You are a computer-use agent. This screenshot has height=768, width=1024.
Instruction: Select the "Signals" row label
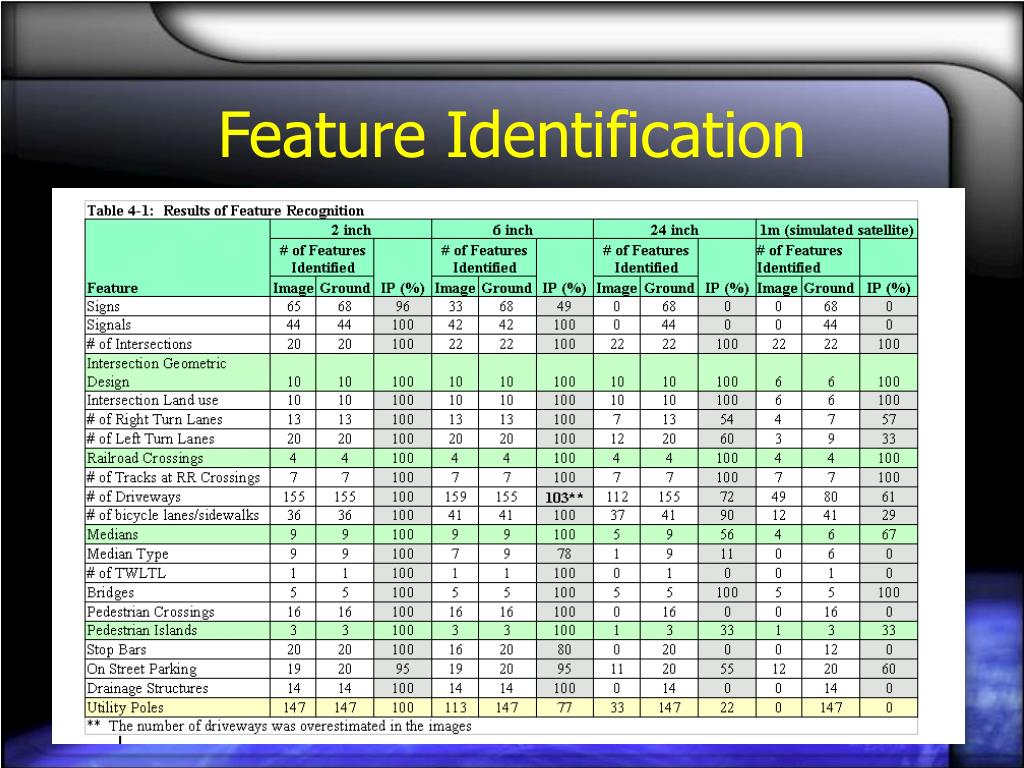[109, 325]
